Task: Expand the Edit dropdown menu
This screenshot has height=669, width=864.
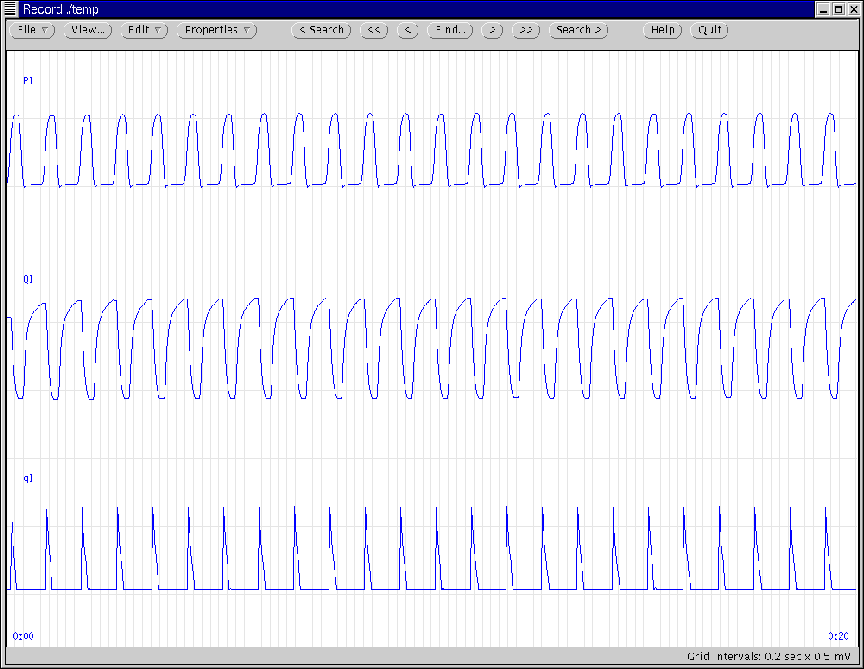Action: (x=145, y=30)
